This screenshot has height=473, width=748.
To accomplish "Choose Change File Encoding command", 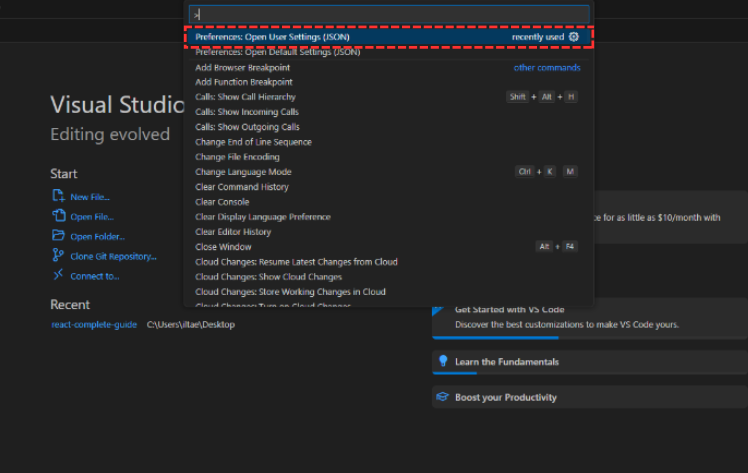I will click(389, 157).
